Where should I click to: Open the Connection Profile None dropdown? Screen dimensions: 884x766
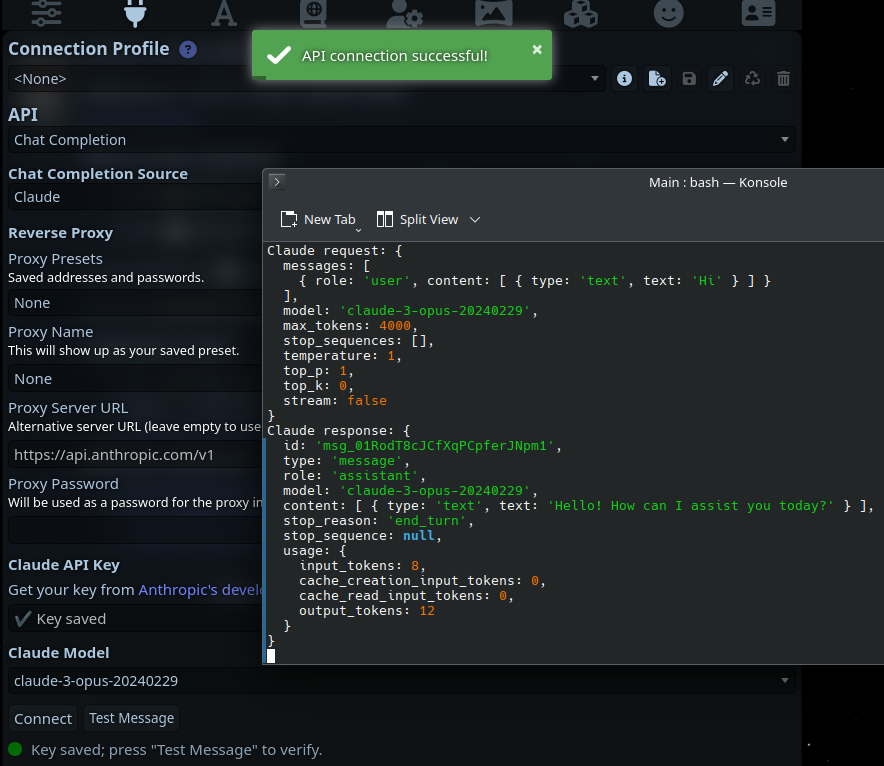pos(307,79)
